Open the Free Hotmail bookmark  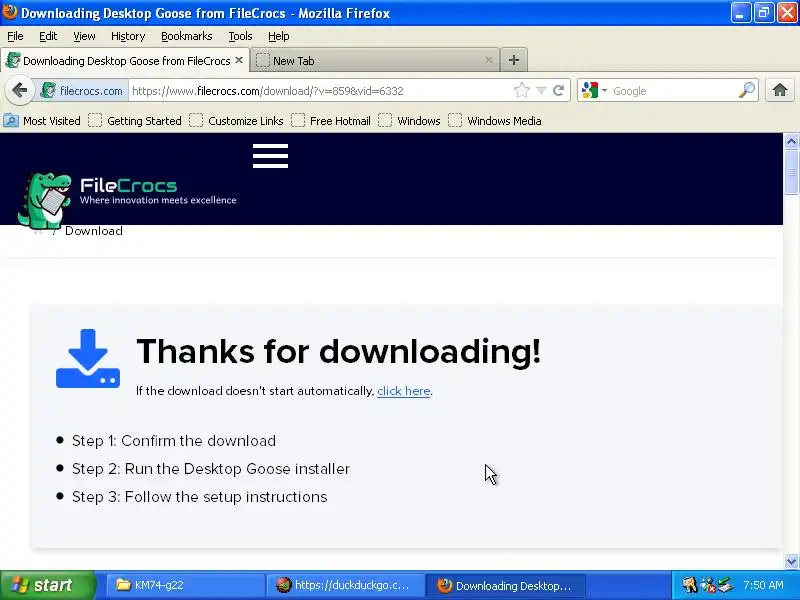point(331,121)
